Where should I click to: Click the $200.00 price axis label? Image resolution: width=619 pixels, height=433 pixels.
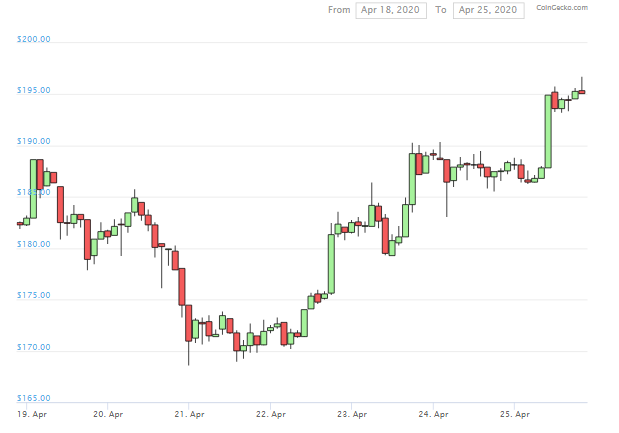34,40
